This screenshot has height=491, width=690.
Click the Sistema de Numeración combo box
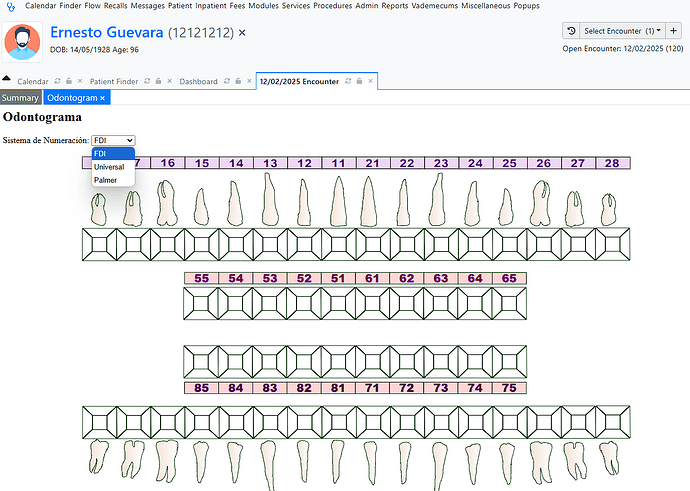[x=113, y=140]
